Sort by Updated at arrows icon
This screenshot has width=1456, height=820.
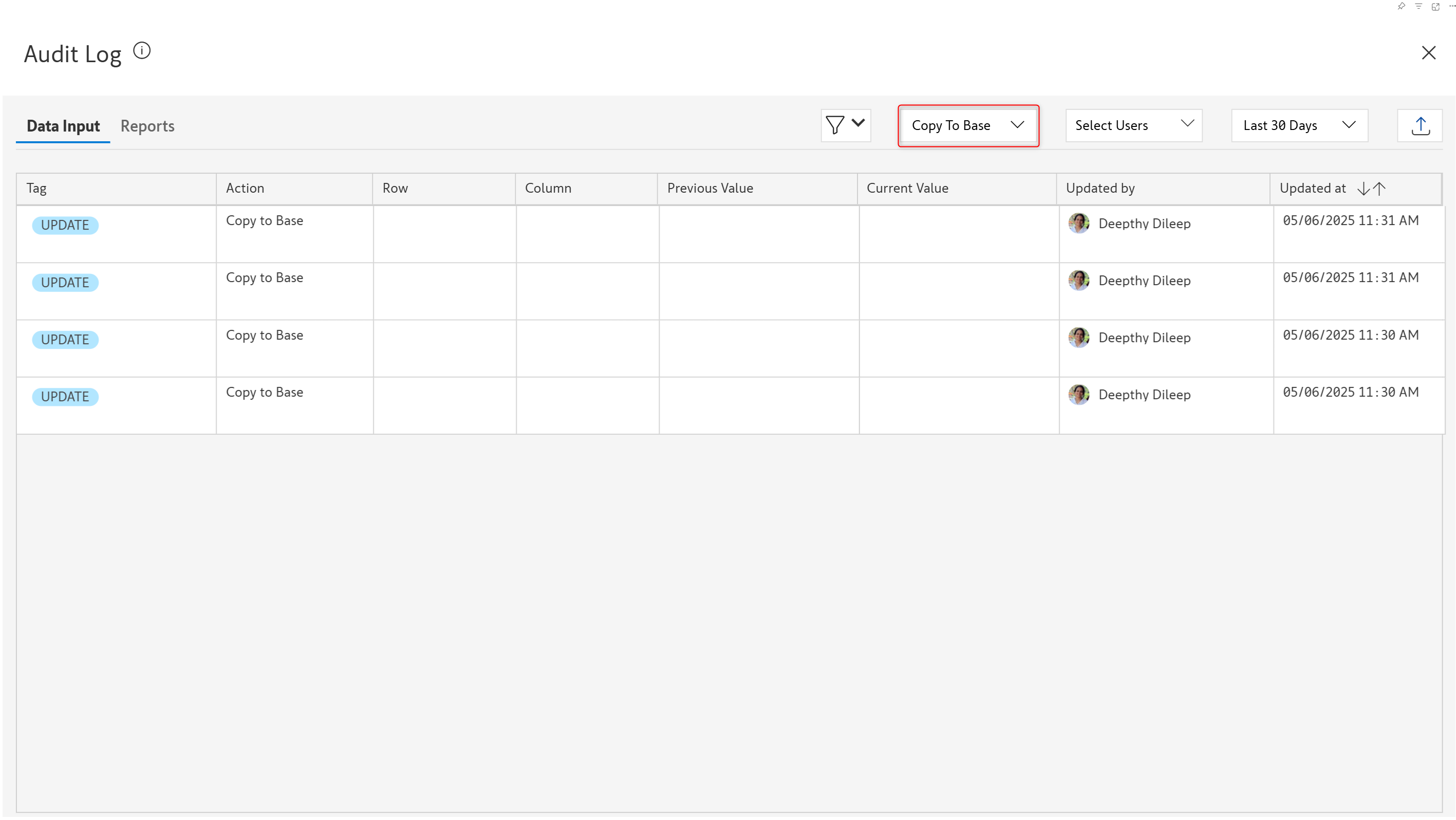point(1372,188)
